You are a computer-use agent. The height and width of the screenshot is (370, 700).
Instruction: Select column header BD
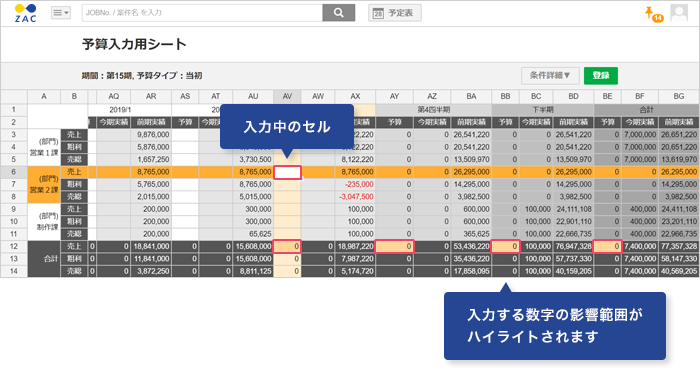[x=573, y=96]
